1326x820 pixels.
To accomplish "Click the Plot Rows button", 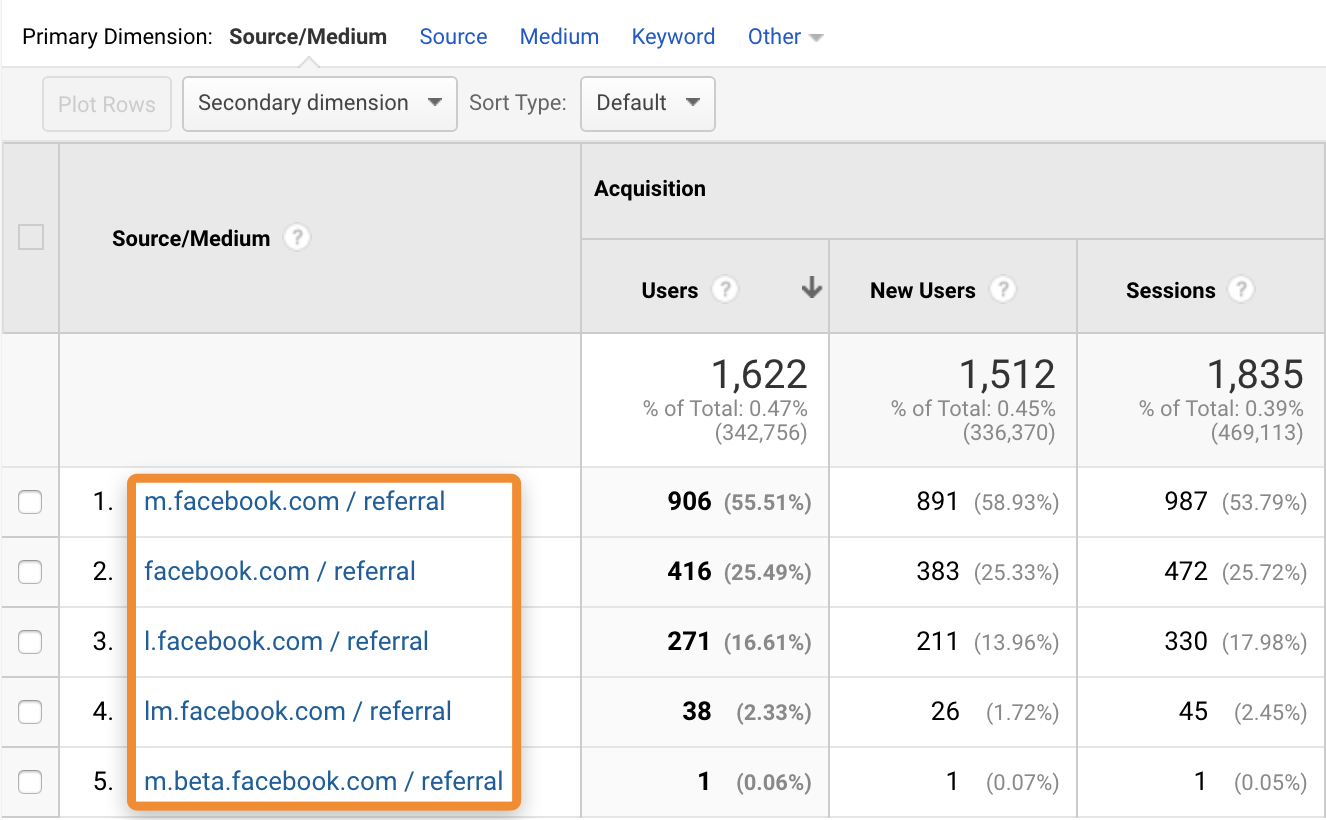I will tap(106, 103).
